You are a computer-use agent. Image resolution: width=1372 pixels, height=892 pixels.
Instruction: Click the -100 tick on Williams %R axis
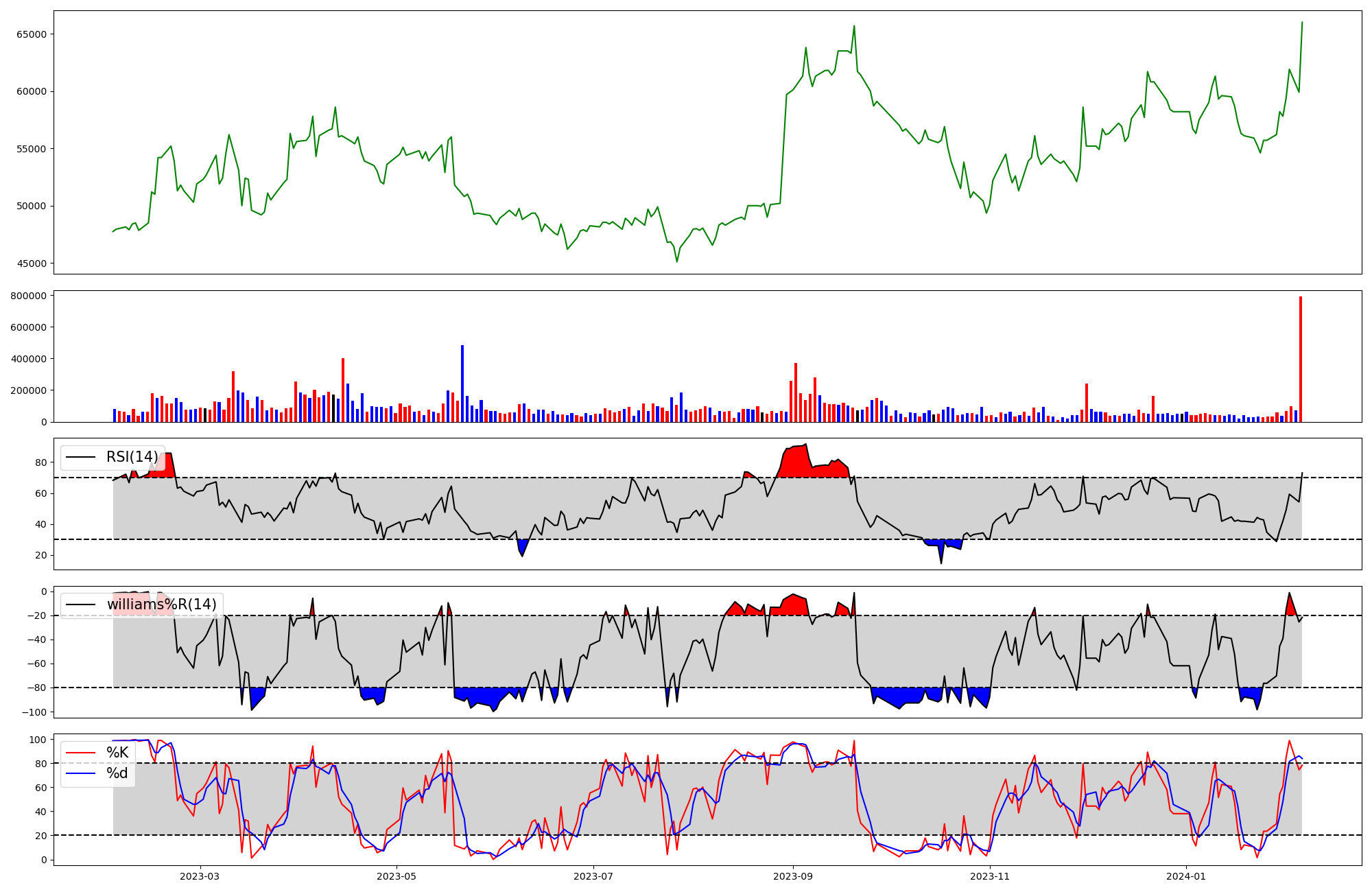[34, 712]
